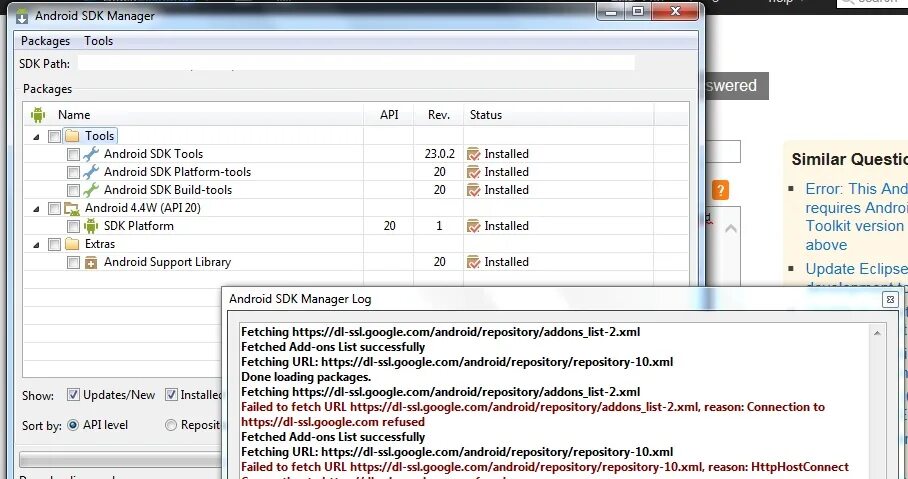Close the Android SDK Manager Log window
Viewport: 908px width, 479px height.
click(x=890, y=299)
